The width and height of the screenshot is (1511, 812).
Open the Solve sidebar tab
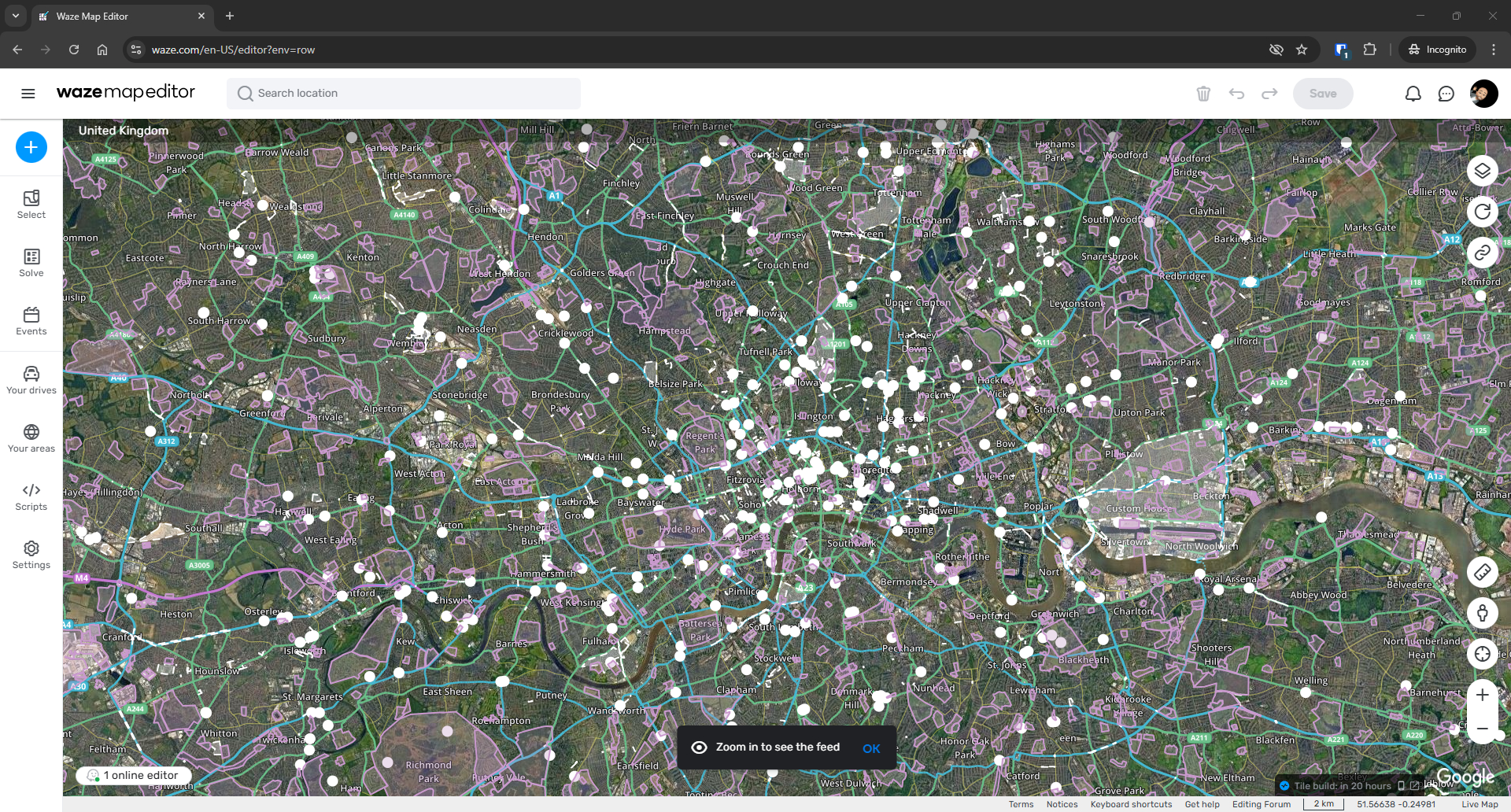[31, 263]
